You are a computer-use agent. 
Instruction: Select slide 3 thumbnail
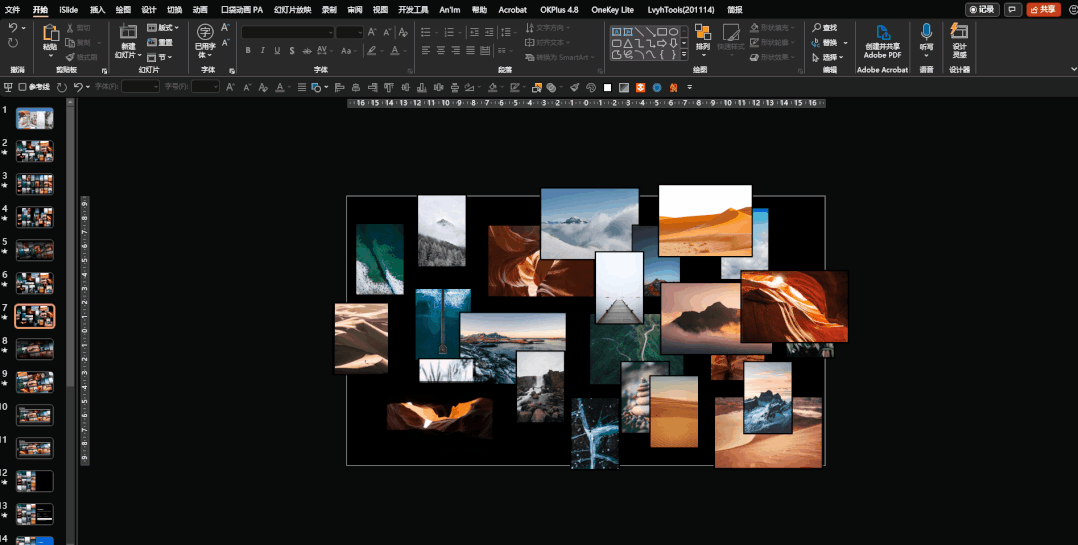(34, 184)
